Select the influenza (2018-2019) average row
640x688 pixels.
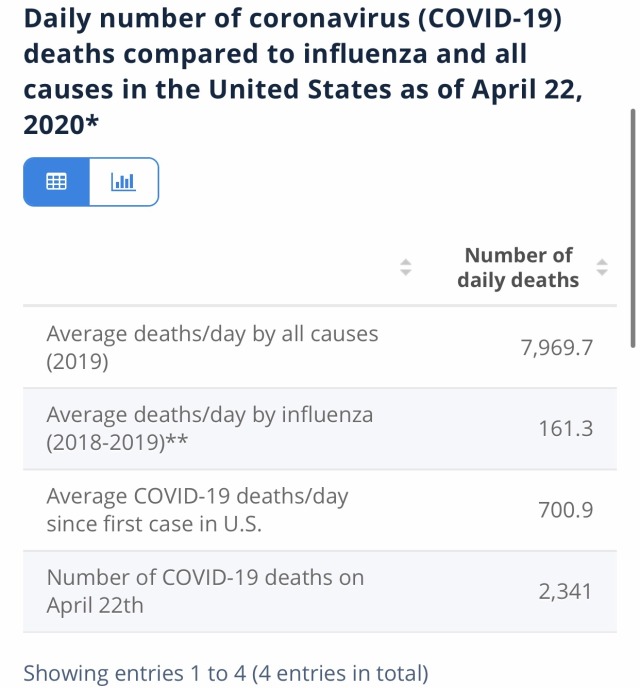coord(320,429)
